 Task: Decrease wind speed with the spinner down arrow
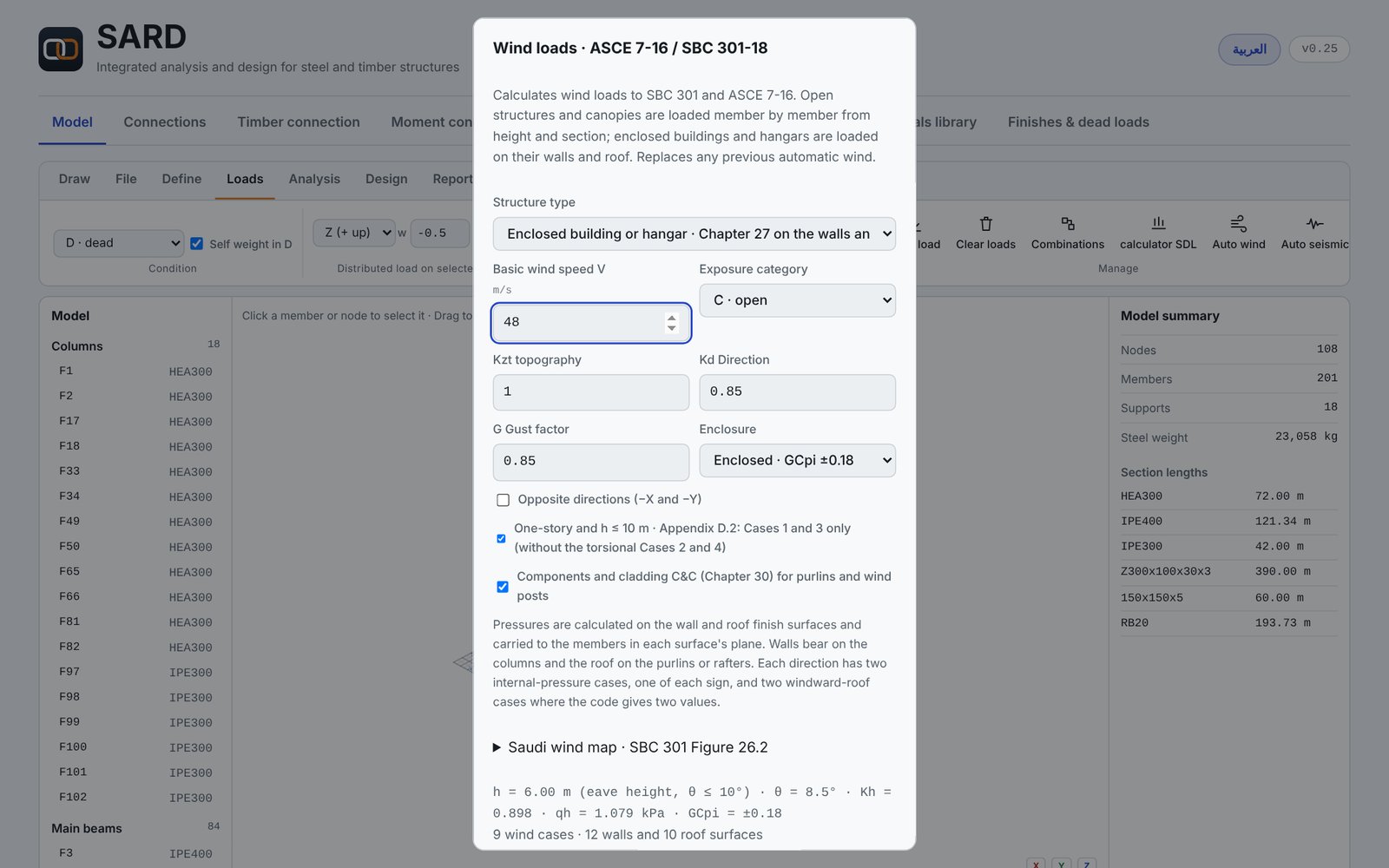point(671,328)
